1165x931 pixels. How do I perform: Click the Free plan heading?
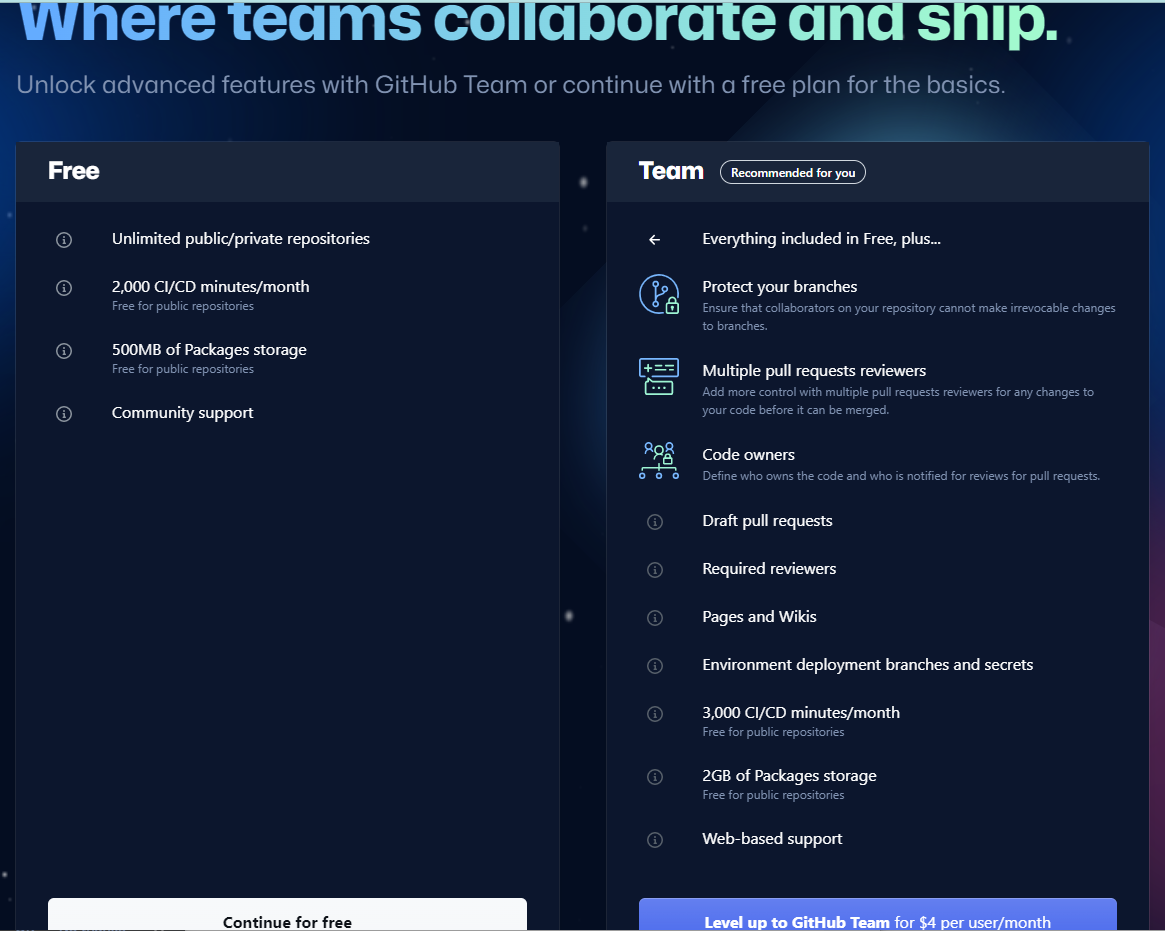(74, 171)
